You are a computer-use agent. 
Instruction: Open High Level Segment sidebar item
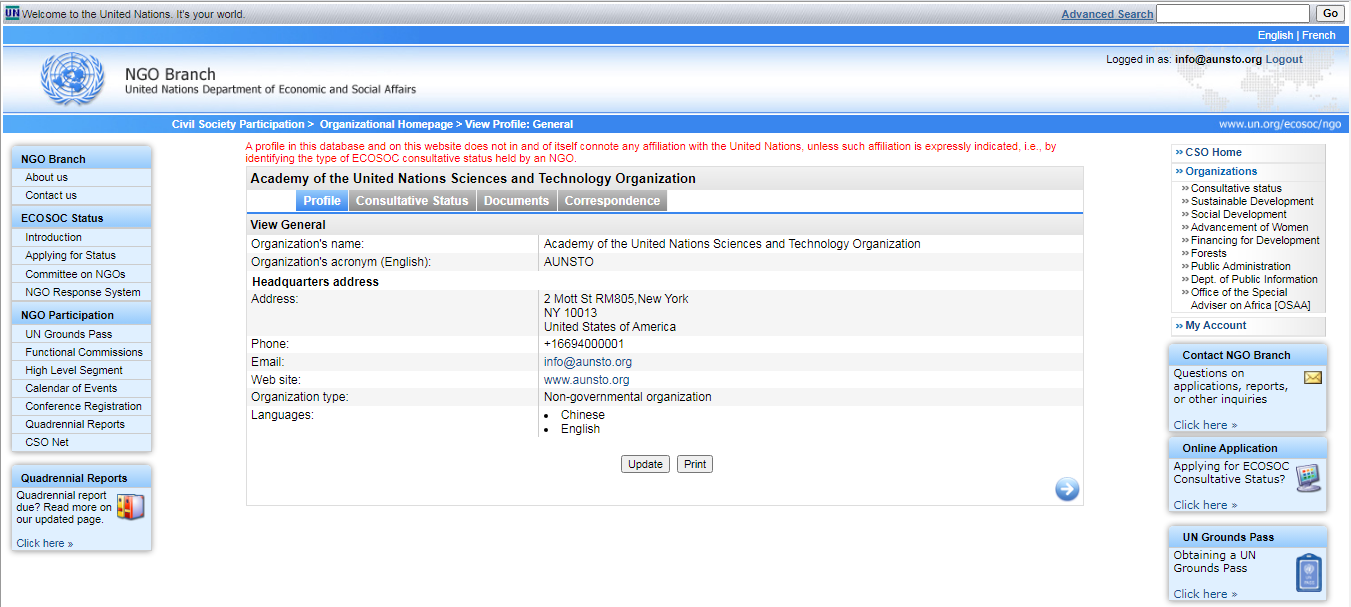point(74,370)
